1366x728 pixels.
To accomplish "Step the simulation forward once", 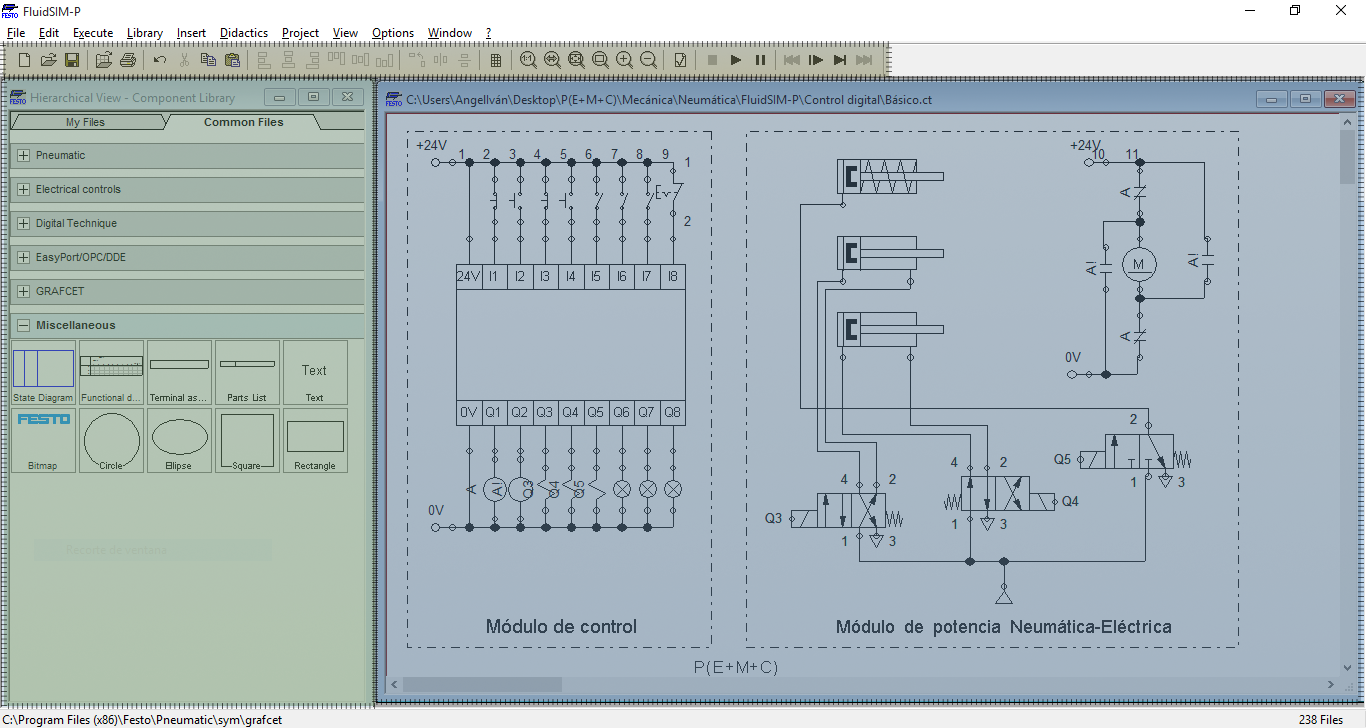I will [x=815, y=60].
